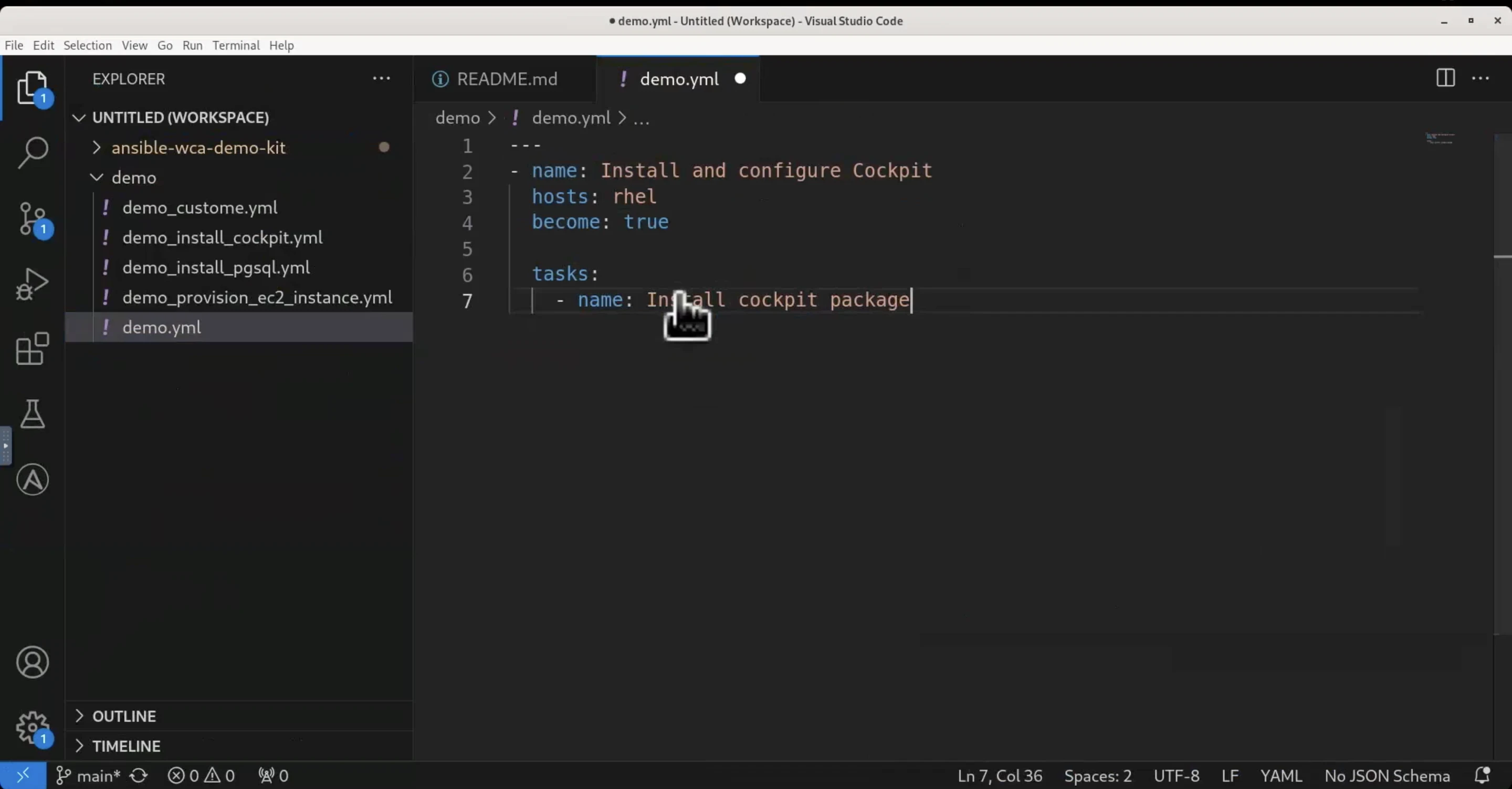Image resolution: width=1512 pixels, height=789 pixels.
Task: Click the EXPLORER panel title
Action: (129, 79)
